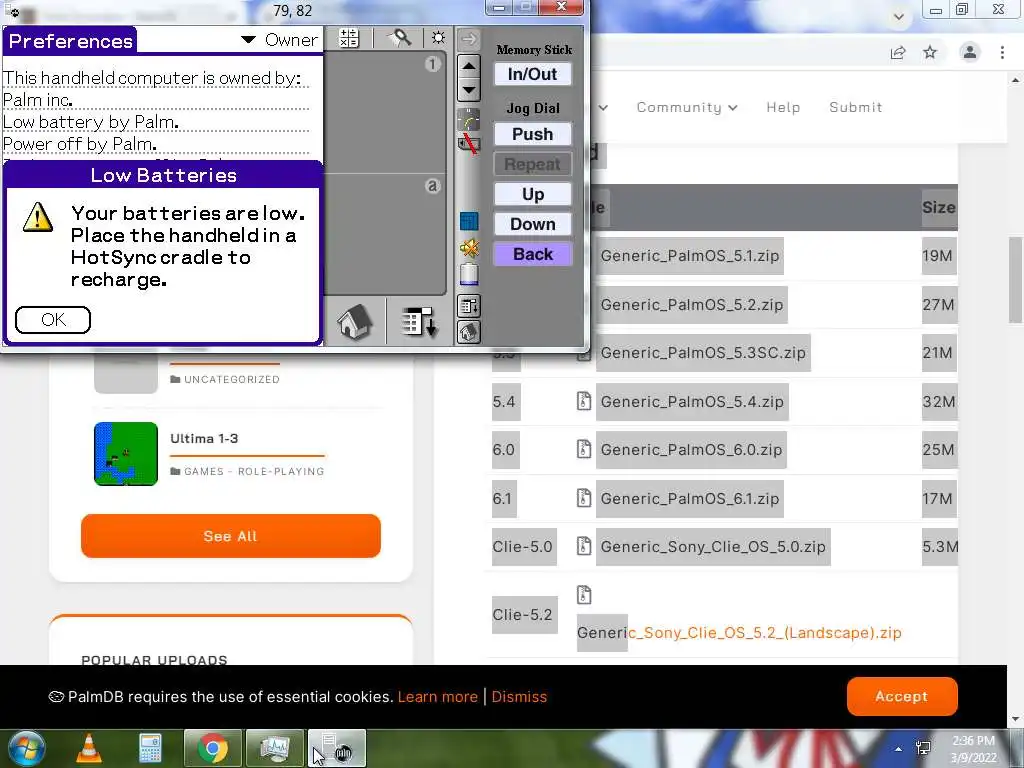Tap the Find magnifier silkscreen icon
Viewport: 1024px width, 768px height.
pos(400,38)
